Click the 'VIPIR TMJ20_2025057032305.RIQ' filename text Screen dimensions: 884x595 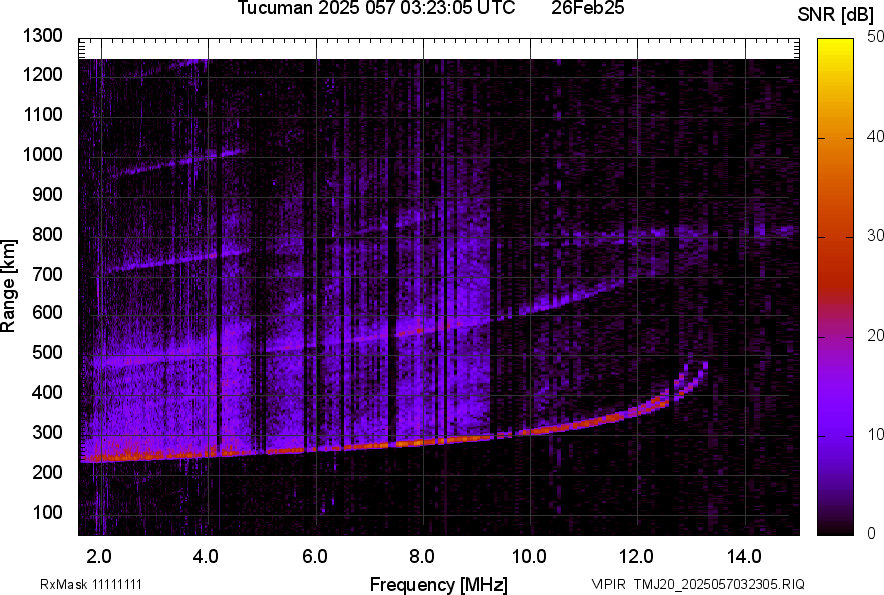697,584
